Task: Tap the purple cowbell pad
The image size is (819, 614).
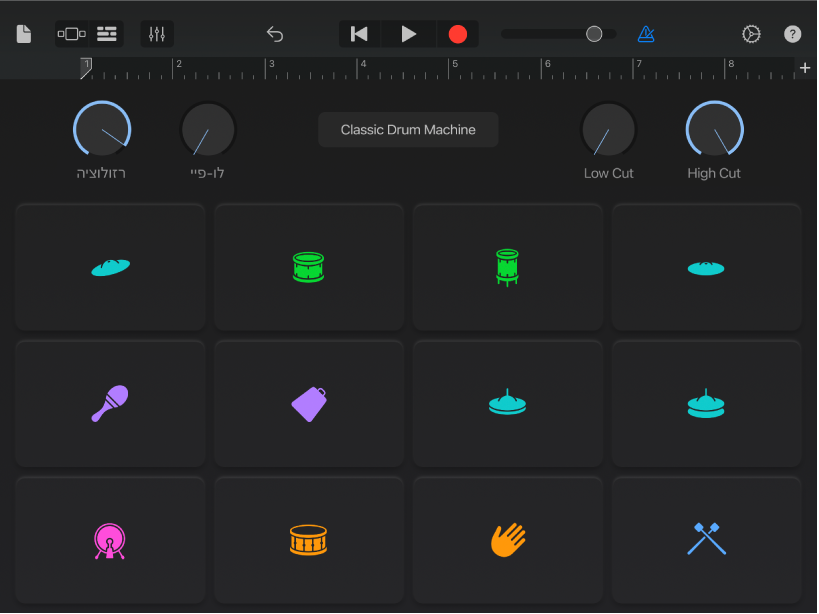Action: point(309,404)
